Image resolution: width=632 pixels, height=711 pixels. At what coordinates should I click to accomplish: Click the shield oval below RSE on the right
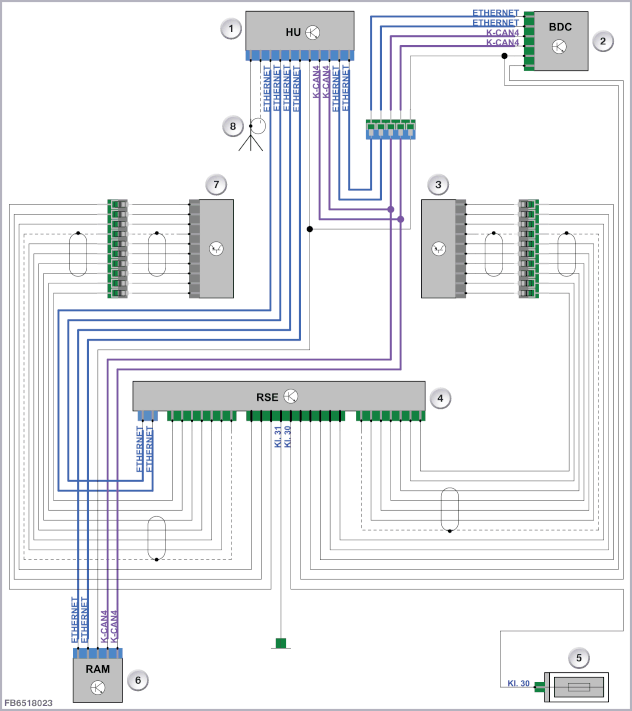[x=450, y=509]
